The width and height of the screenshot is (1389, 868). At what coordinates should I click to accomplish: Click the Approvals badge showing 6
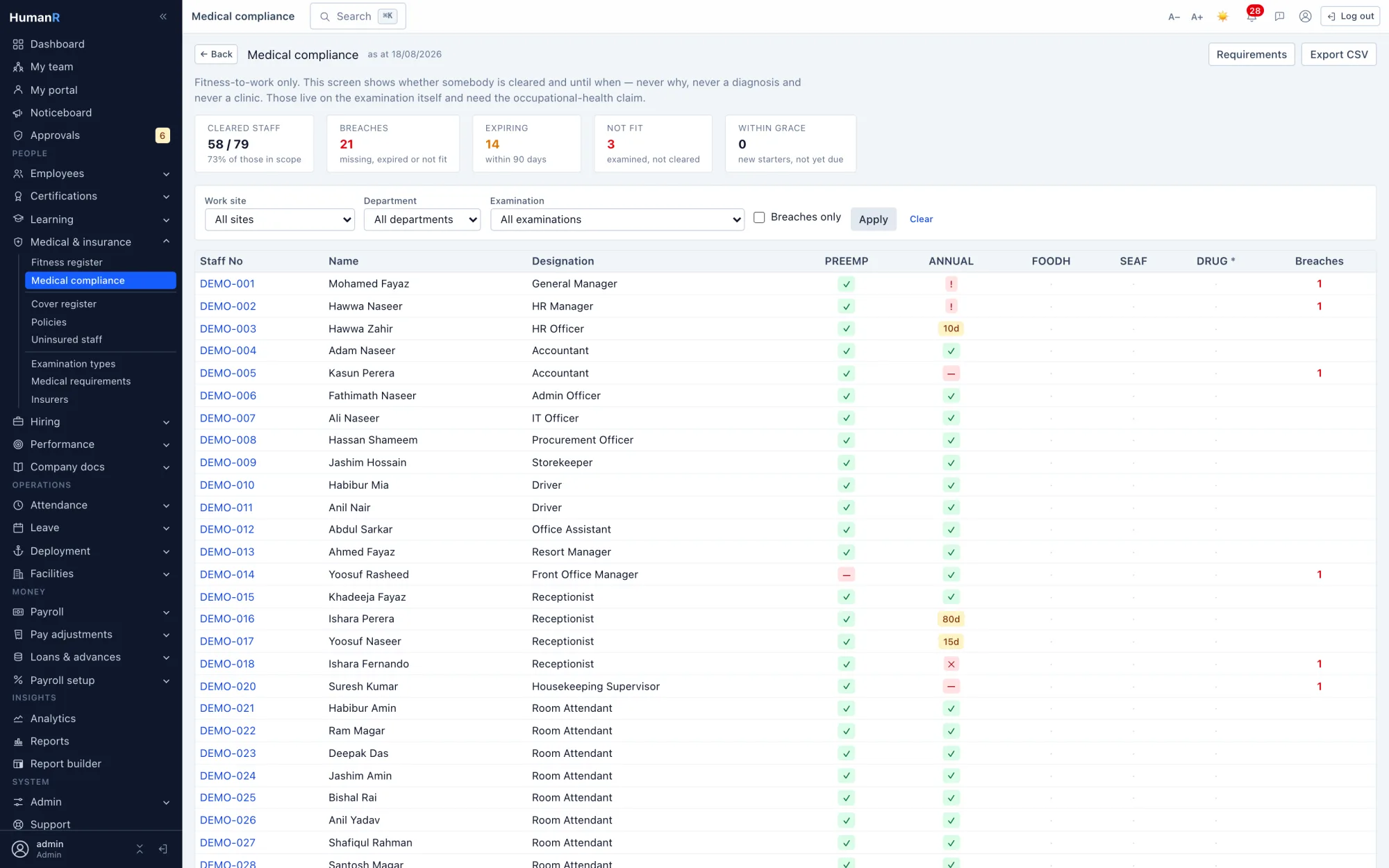pos(162,135)
